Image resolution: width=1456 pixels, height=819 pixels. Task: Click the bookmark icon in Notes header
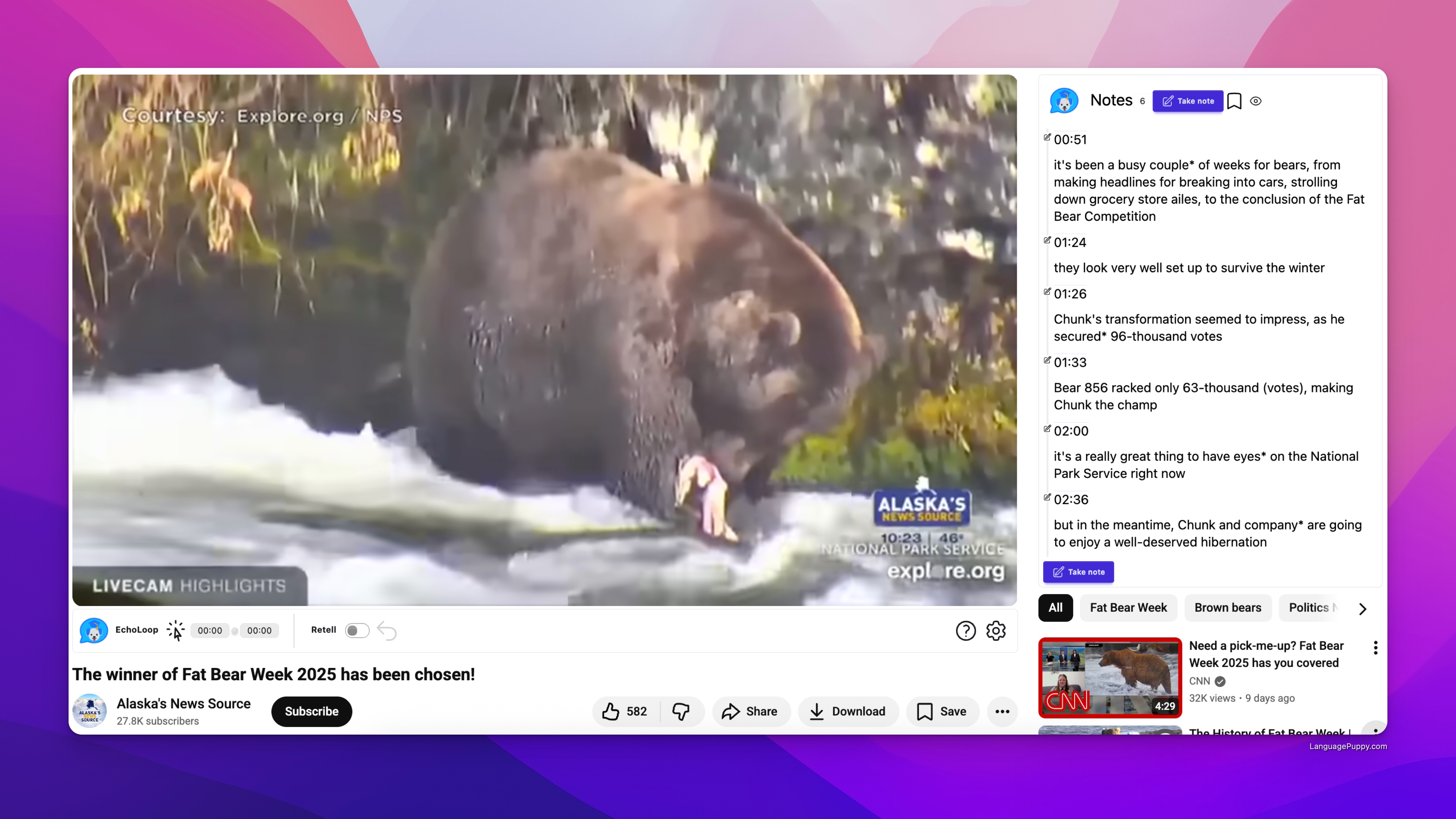[1234, 101]
